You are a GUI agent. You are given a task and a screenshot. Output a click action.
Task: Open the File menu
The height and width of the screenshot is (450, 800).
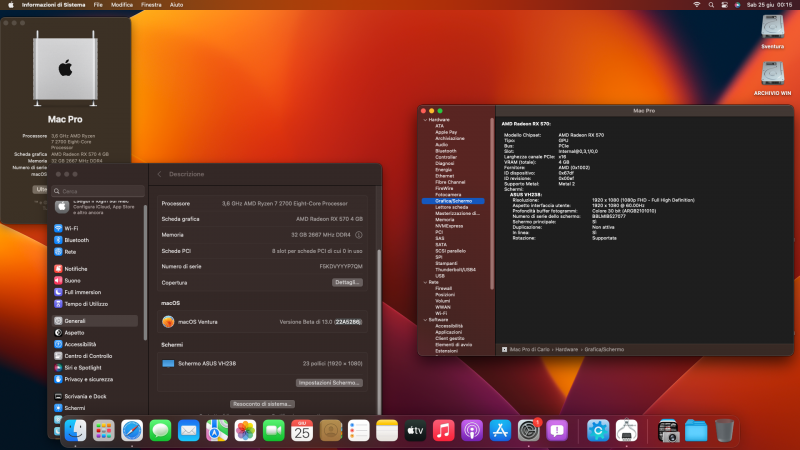click(x=98, y=5)
